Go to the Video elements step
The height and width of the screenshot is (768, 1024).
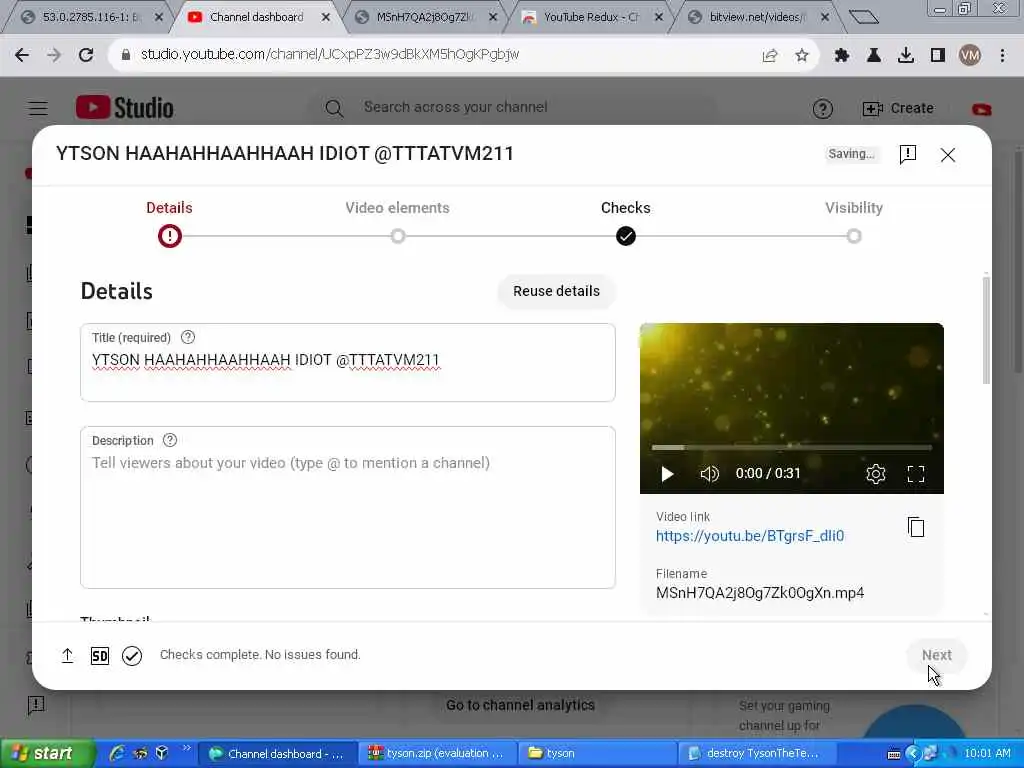398,223
